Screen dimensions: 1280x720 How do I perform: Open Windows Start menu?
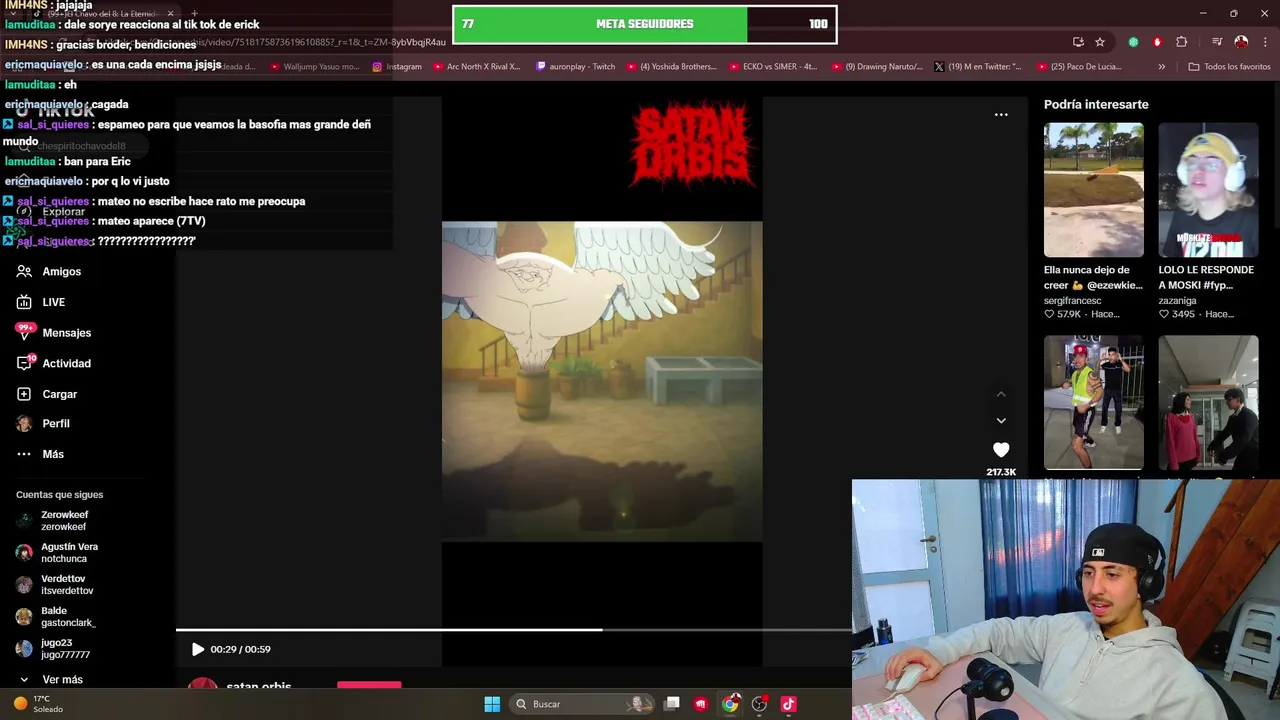coord(492,704)
